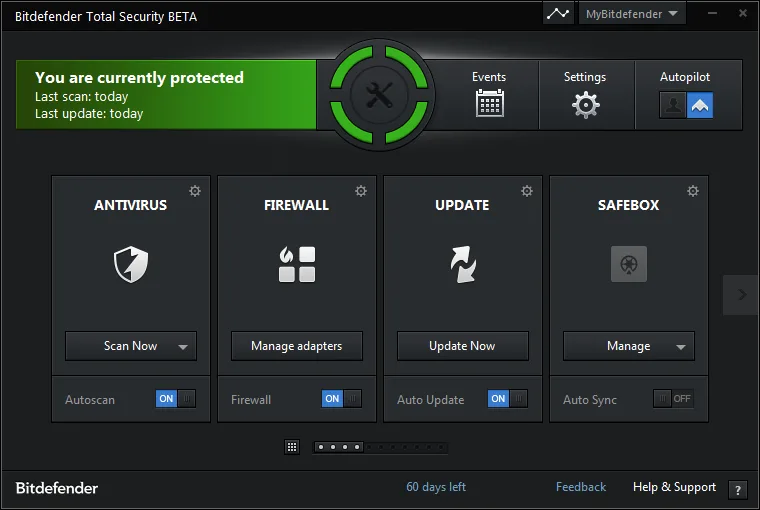Enable the Autopilot mode button
The height and width of the screenshot is (510, 760).
pos(700,105)
